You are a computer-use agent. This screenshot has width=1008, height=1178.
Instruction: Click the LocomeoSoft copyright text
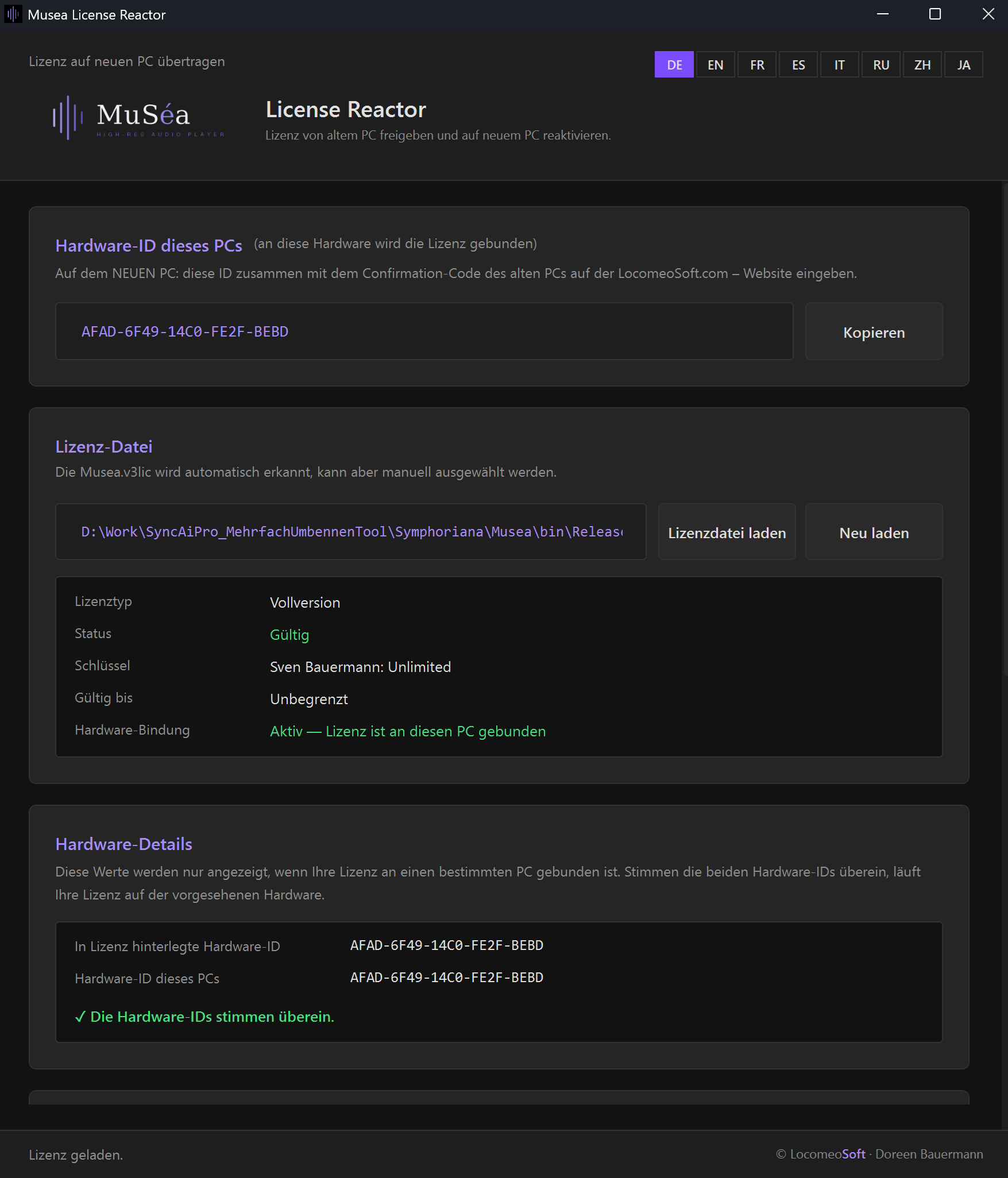coord(879,1154)
